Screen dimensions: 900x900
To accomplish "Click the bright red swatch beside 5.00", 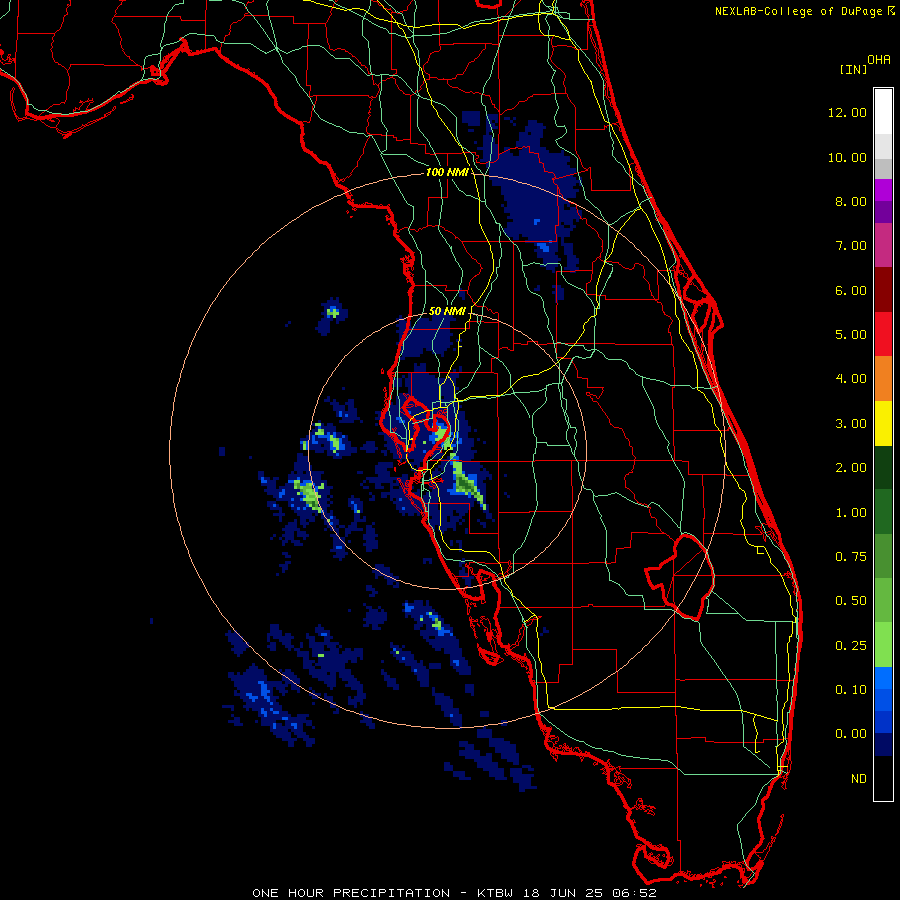I will pos(883,334).
